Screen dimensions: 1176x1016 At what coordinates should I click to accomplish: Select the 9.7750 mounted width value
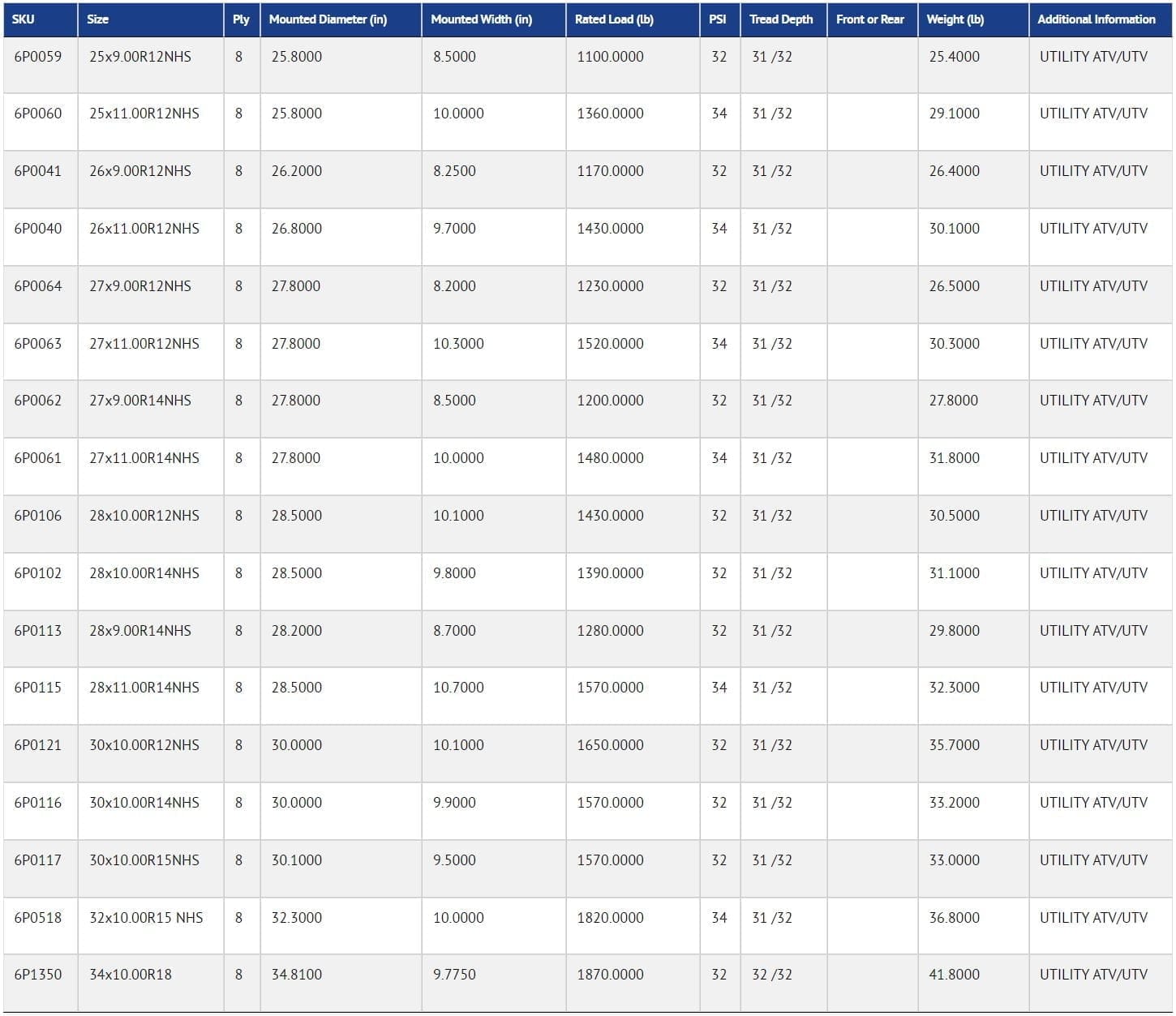454,975
